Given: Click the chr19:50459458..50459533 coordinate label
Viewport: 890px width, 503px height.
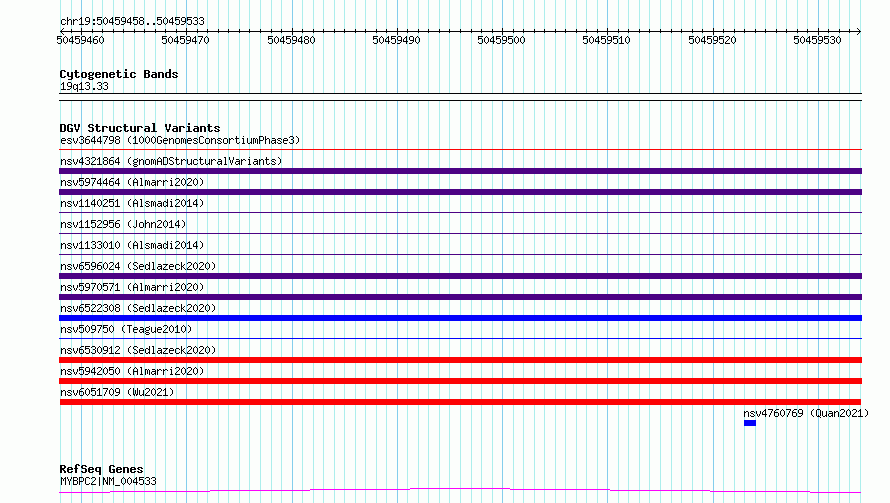Looking at the screenshot, I should [132, 22].
